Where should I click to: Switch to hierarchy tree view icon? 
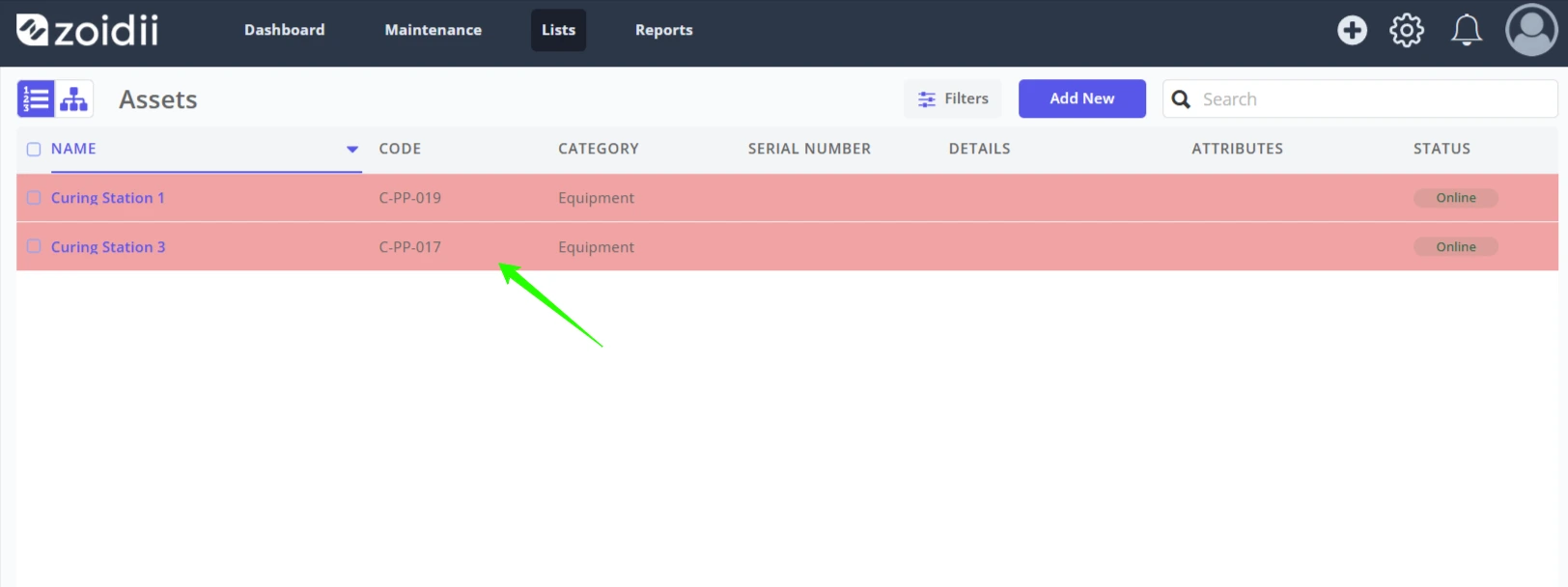pyautogui.click(x=74, y=98)
